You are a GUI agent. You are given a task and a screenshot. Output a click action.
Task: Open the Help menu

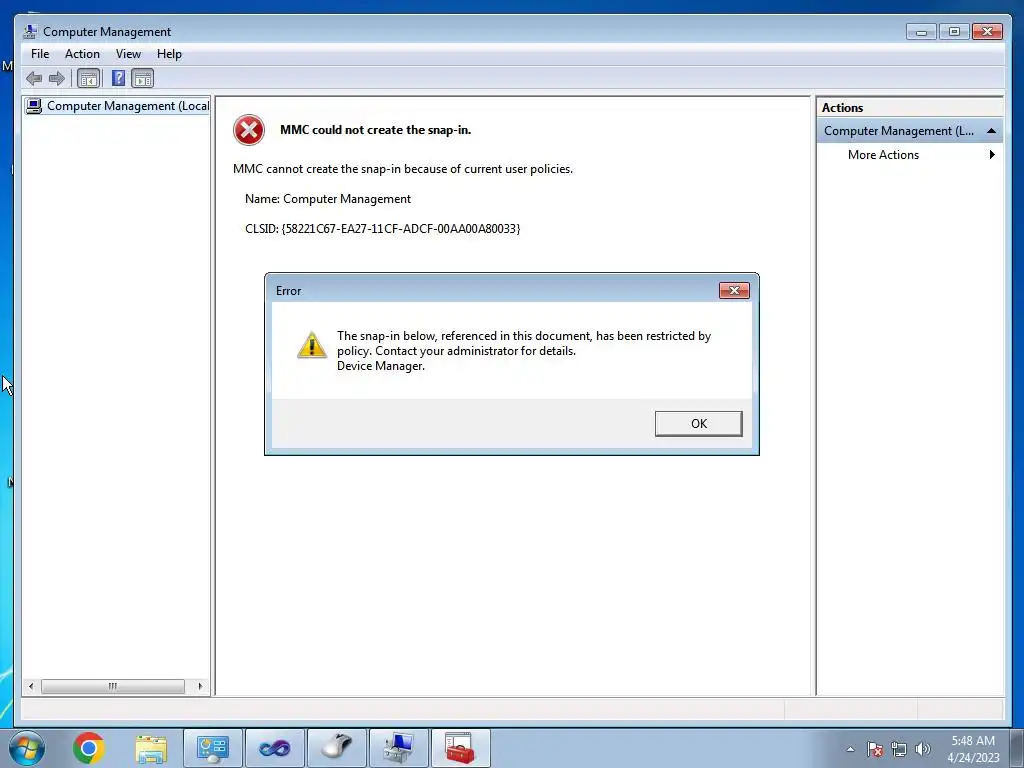(x=169, y=54)
